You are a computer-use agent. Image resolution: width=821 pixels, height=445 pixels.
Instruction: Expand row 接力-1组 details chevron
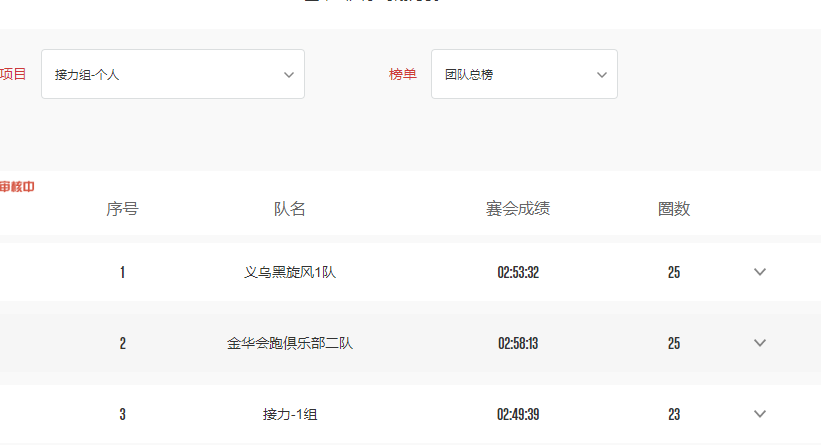click(x=760, y=414)
